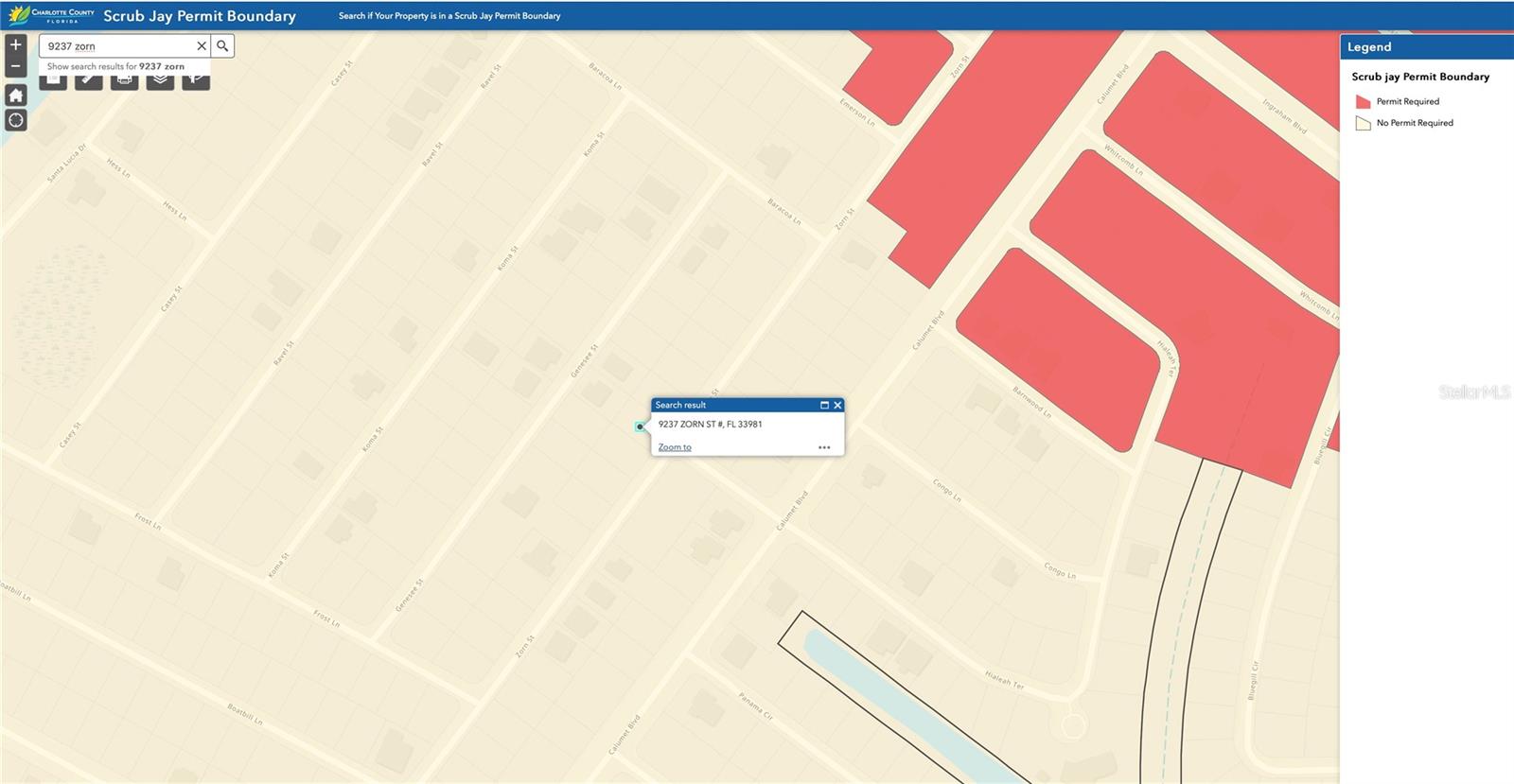Viewport: 1514px width, 784px height.
Task: Click the Legend panel header
Action: coord(1426,46)
